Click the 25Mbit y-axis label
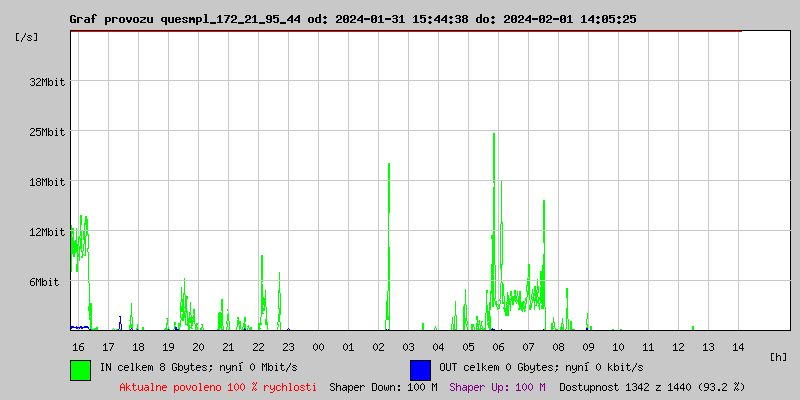The image size is (800, 400). point(47,132)
